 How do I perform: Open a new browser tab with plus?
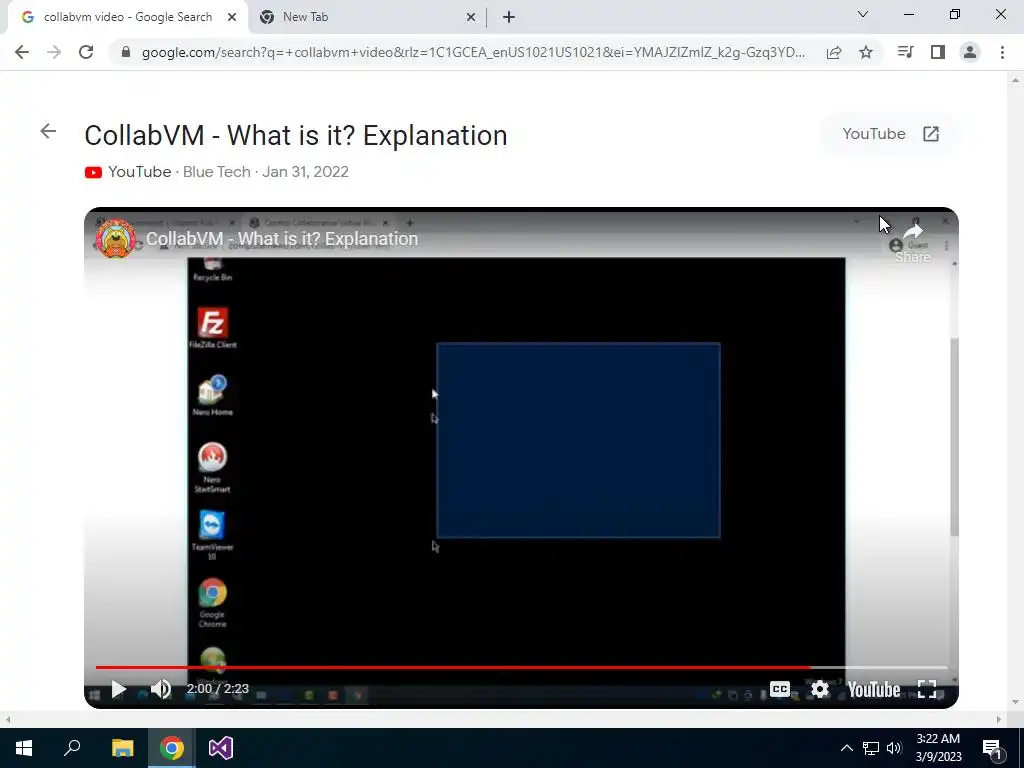click(x=509, y=17)
